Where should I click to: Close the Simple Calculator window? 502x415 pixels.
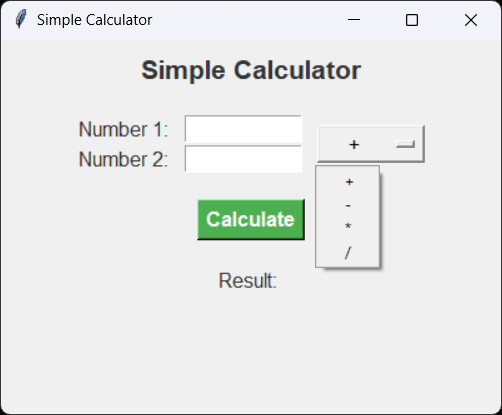pos(471,20)
